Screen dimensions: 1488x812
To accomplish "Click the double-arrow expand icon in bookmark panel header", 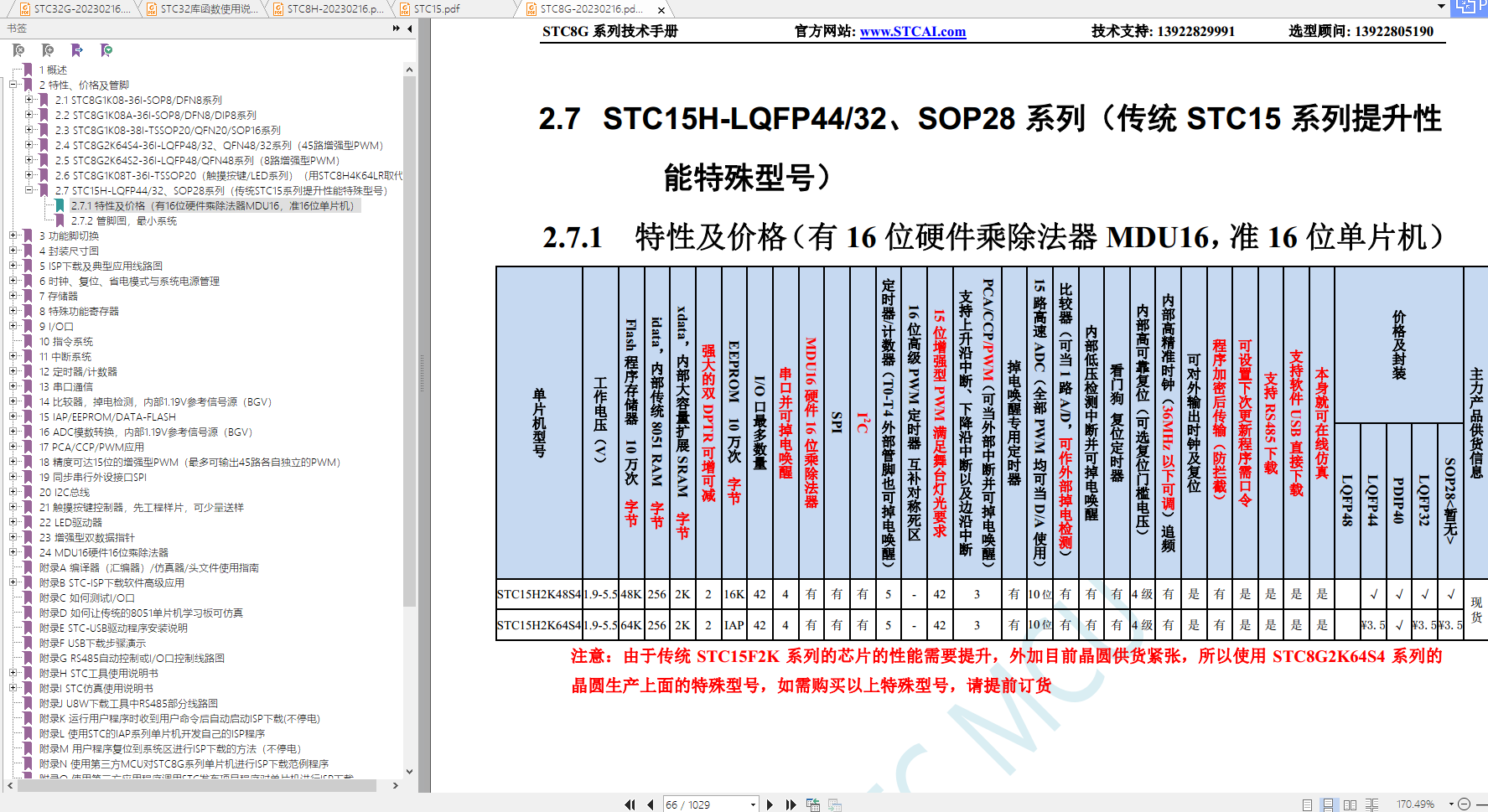I will 396,28.
